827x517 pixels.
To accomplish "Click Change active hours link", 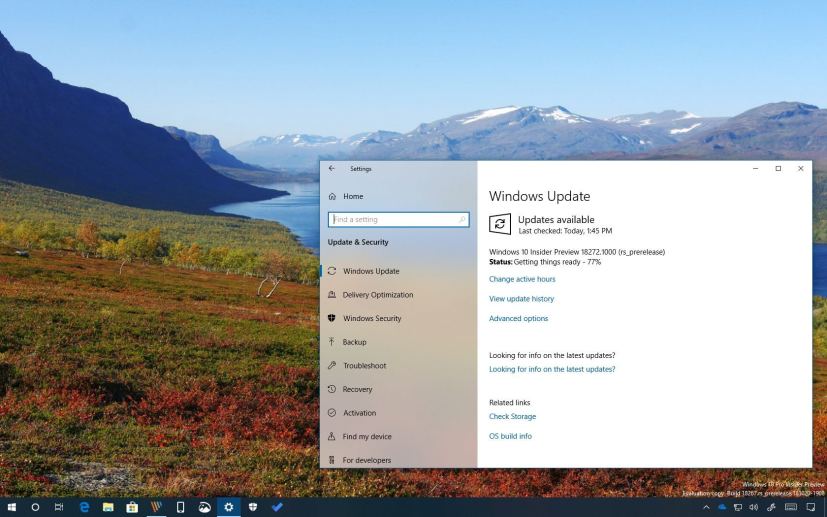I will point(522,279).
